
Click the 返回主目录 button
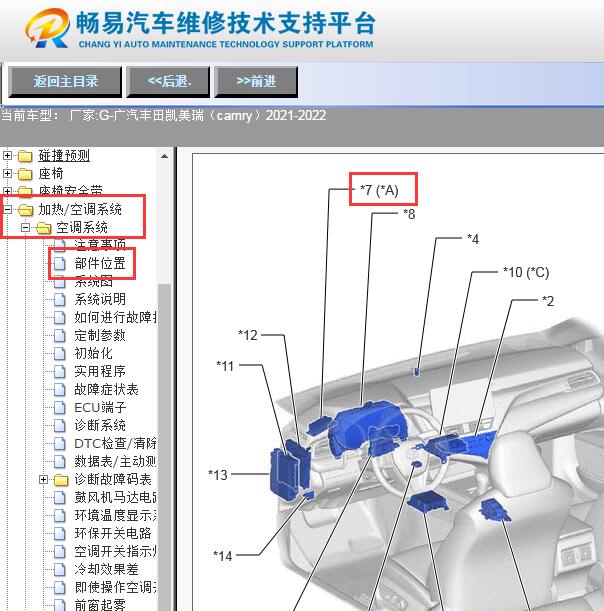click(65, 81)
